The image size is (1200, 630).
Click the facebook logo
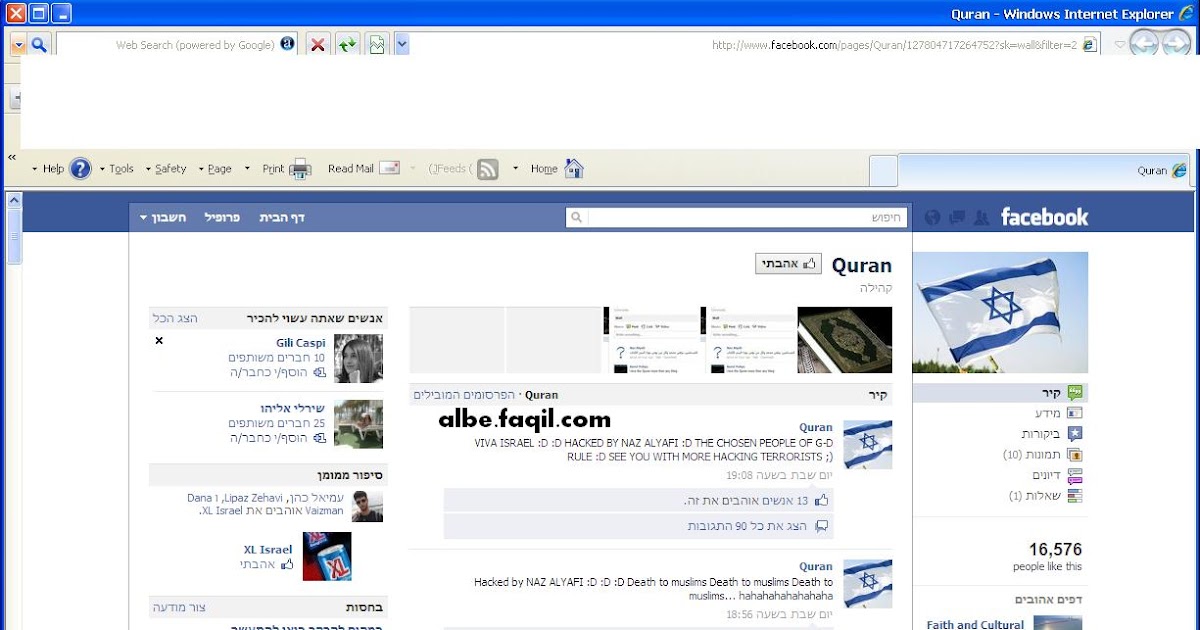click(1044, 217)
